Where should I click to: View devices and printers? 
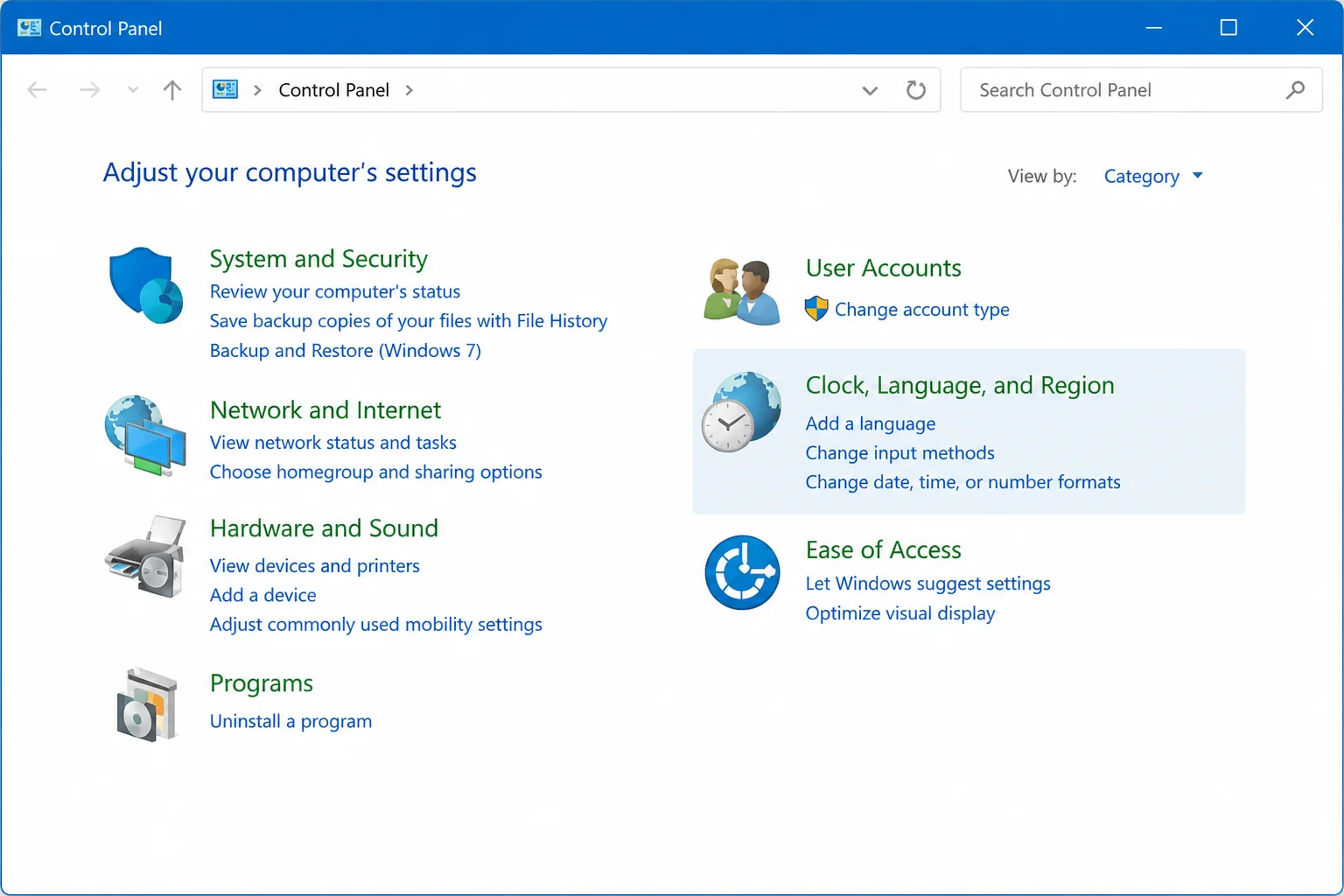point(315,566)
